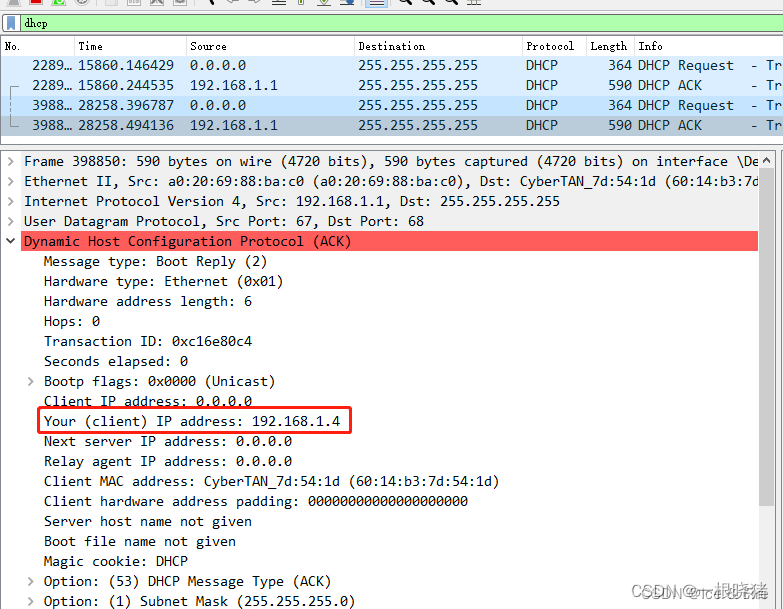Image resolution: width=783 pixels, height=609 pixels.
Task: Click the Ethernet II source a0:20:69:88:ba:c0 line
Action: [x=390, y=181]
